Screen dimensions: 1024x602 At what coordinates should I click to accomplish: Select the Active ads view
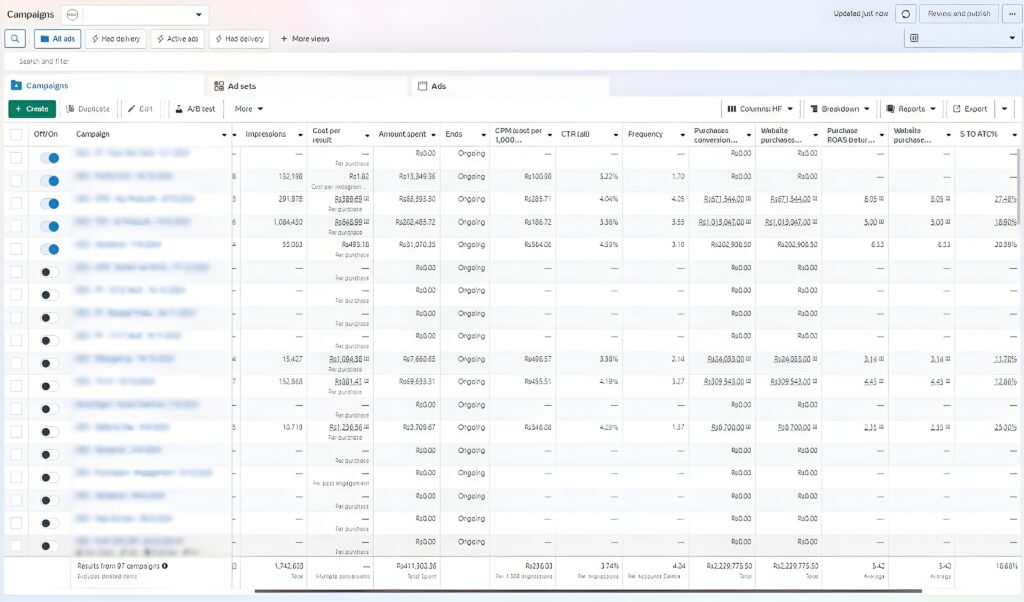177,39
